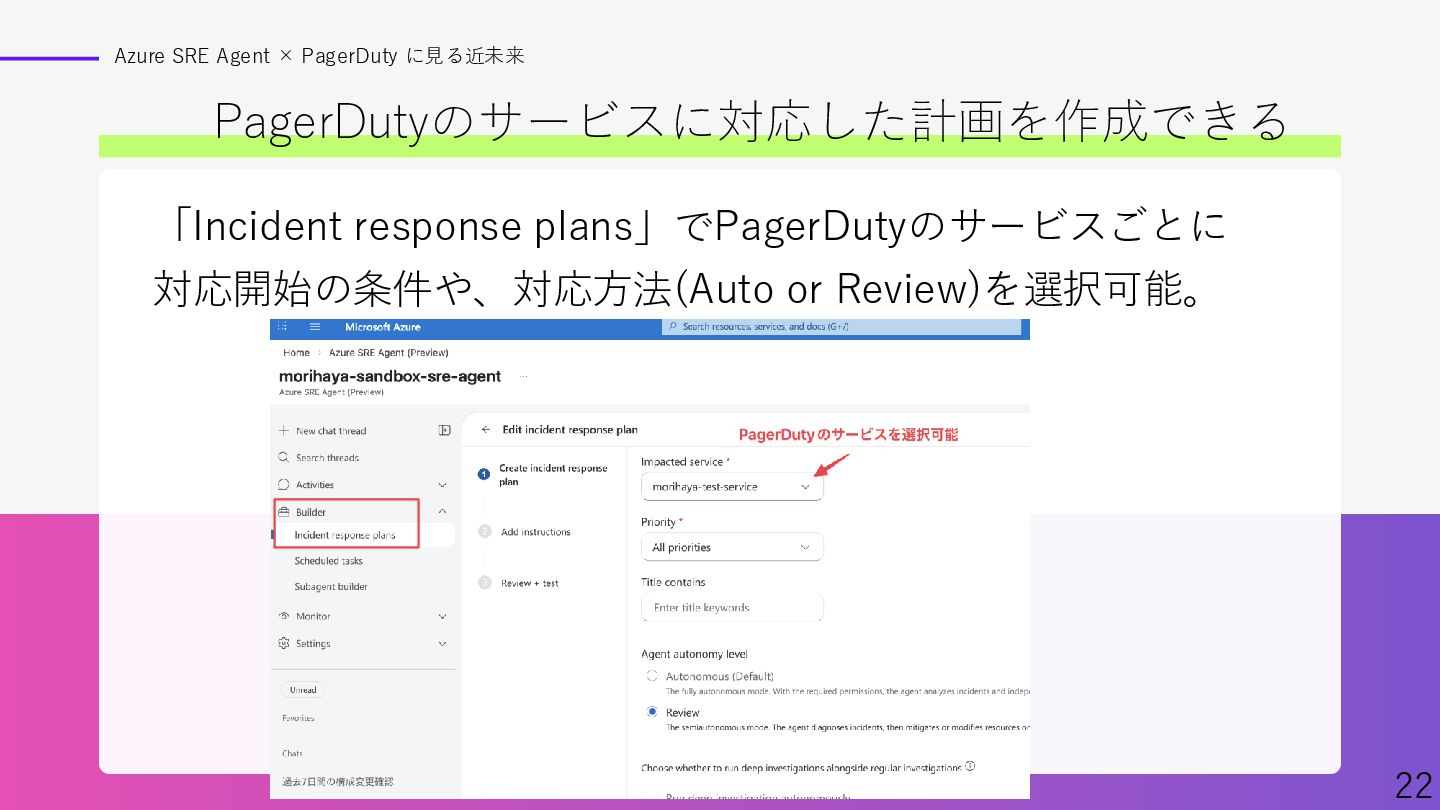
Task: Select the Builder section
Action: tap(311, 512)
